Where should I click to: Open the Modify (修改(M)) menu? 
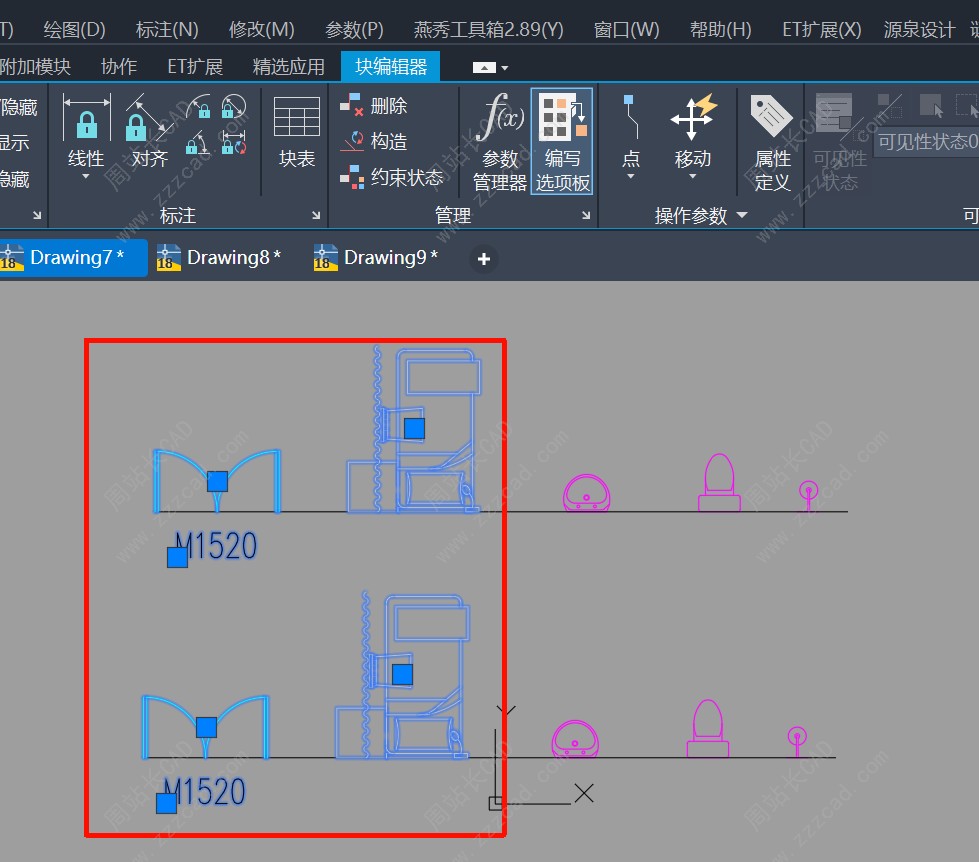pyautogui.click(x=261, y=29)
